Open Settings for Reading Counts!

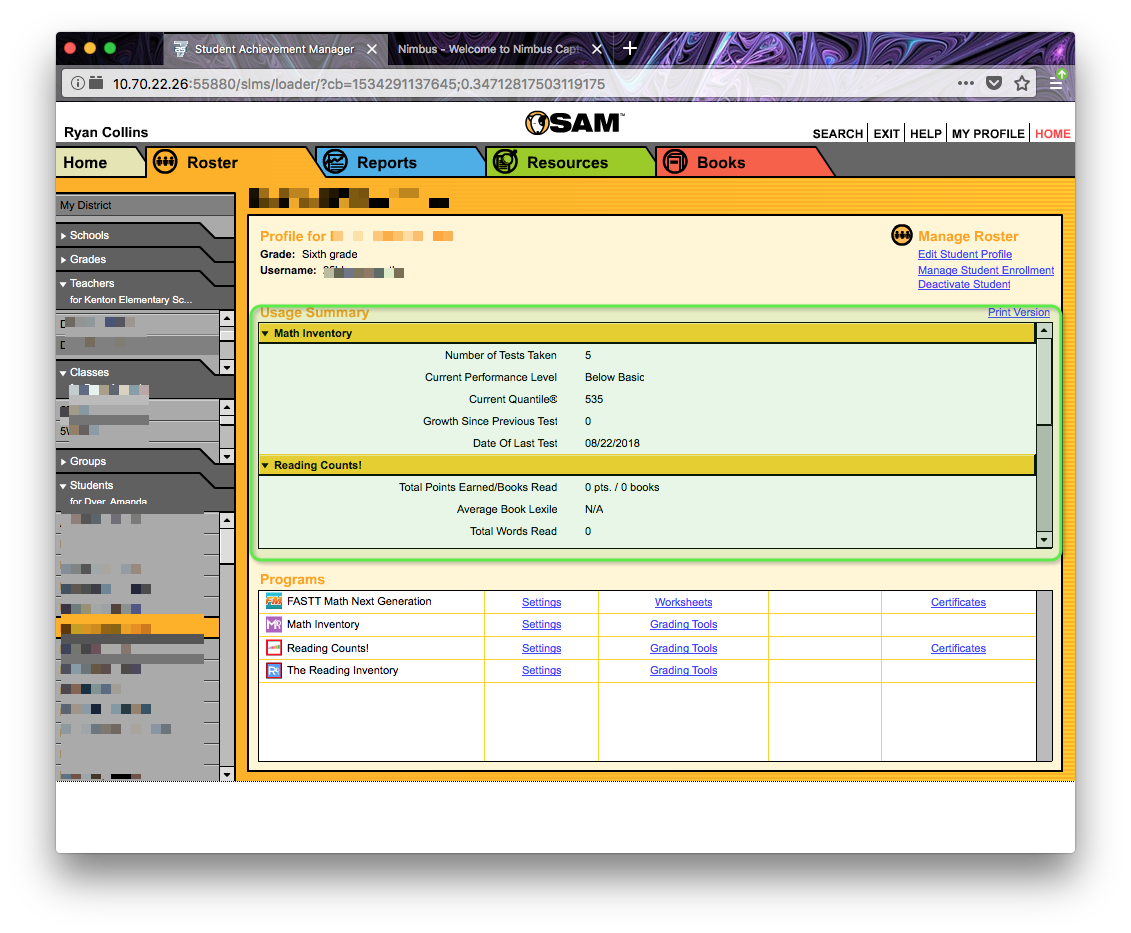click(542, 648)
